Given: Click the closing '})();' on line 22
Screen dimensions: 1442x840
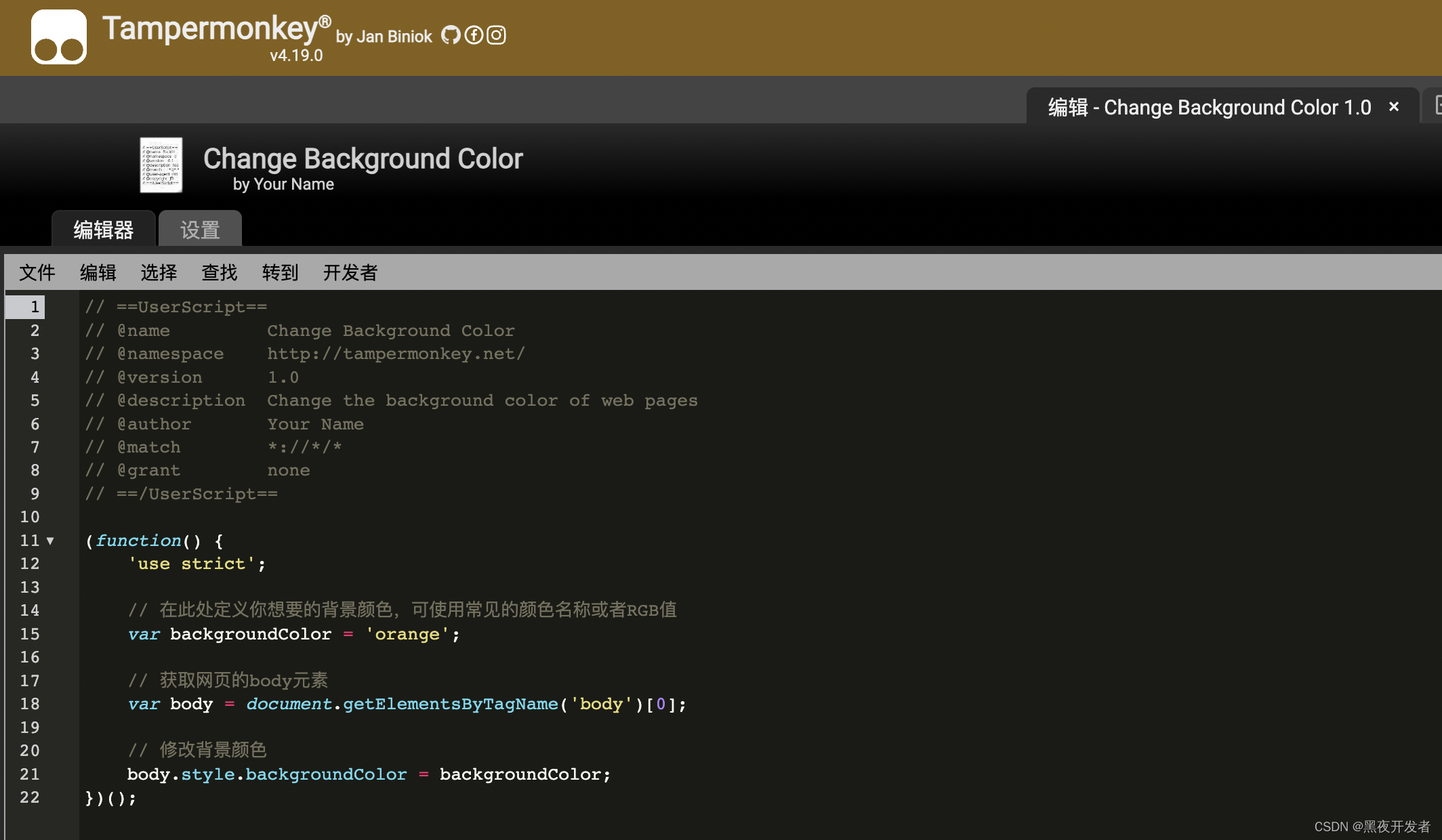Looking at the screenshot, I should 110,798.
